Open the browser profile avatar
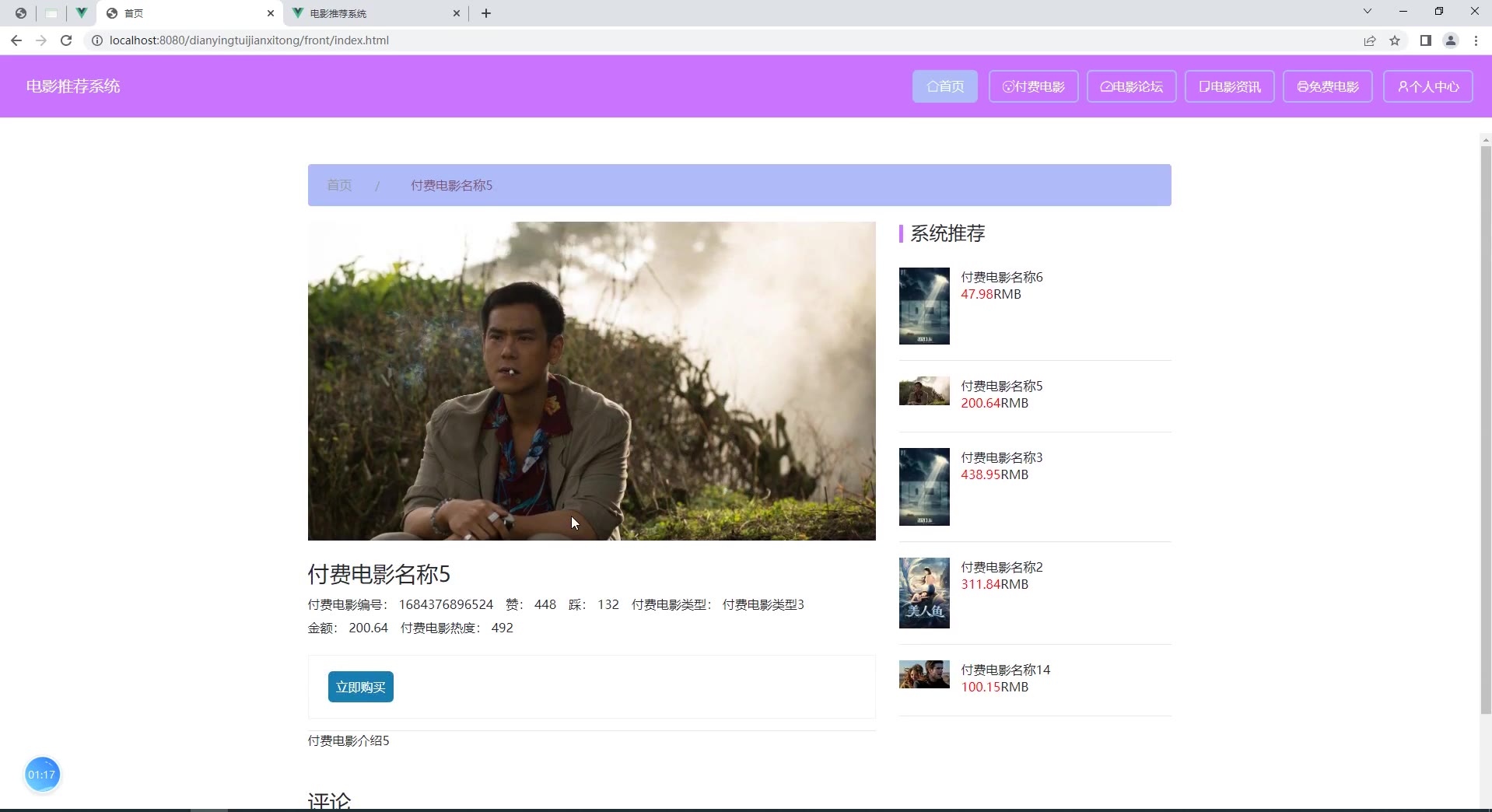1492x812 pixels. coord(1451,40)
